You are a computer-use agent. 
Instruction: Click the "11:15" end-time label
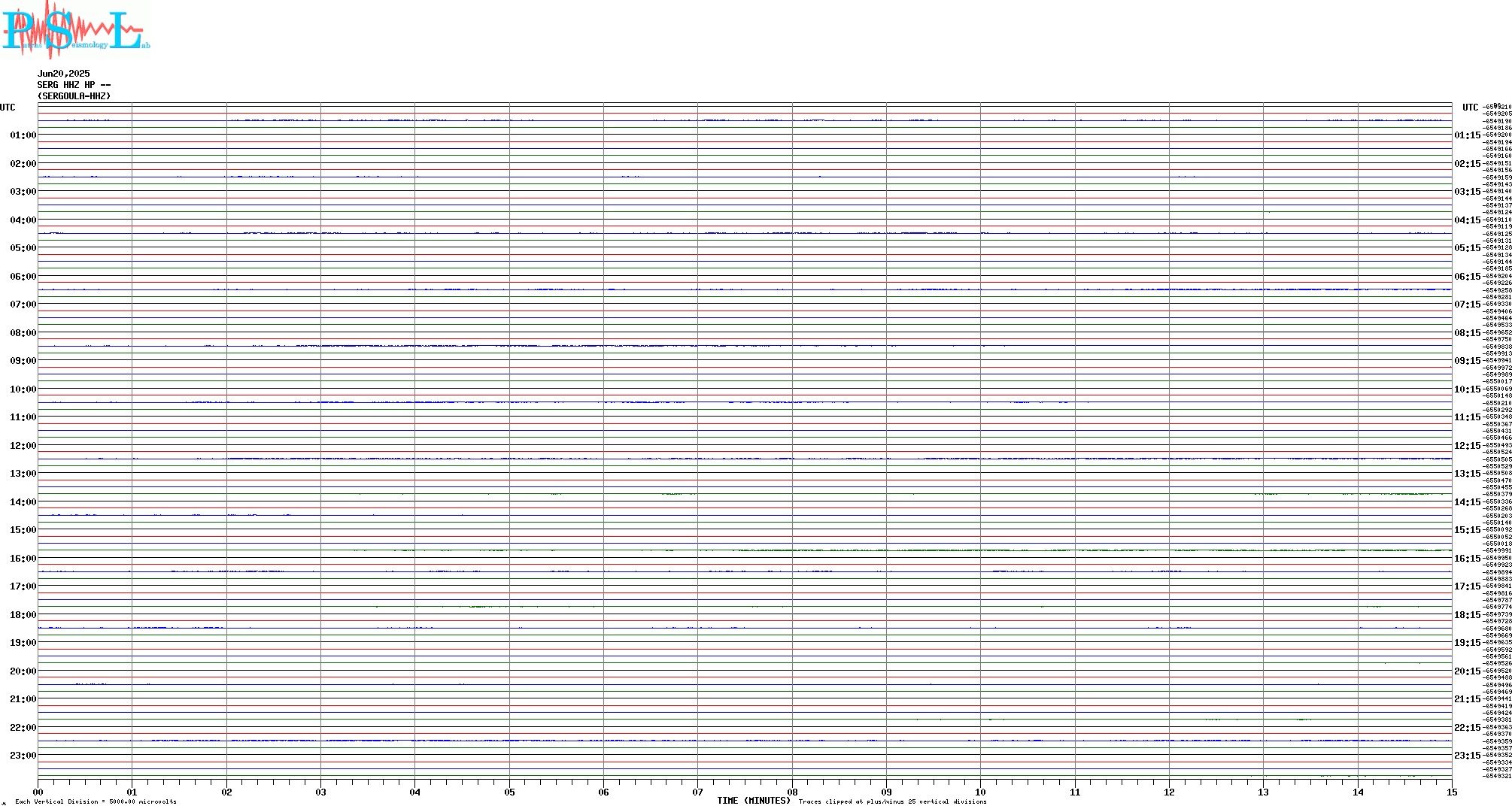1468,417
